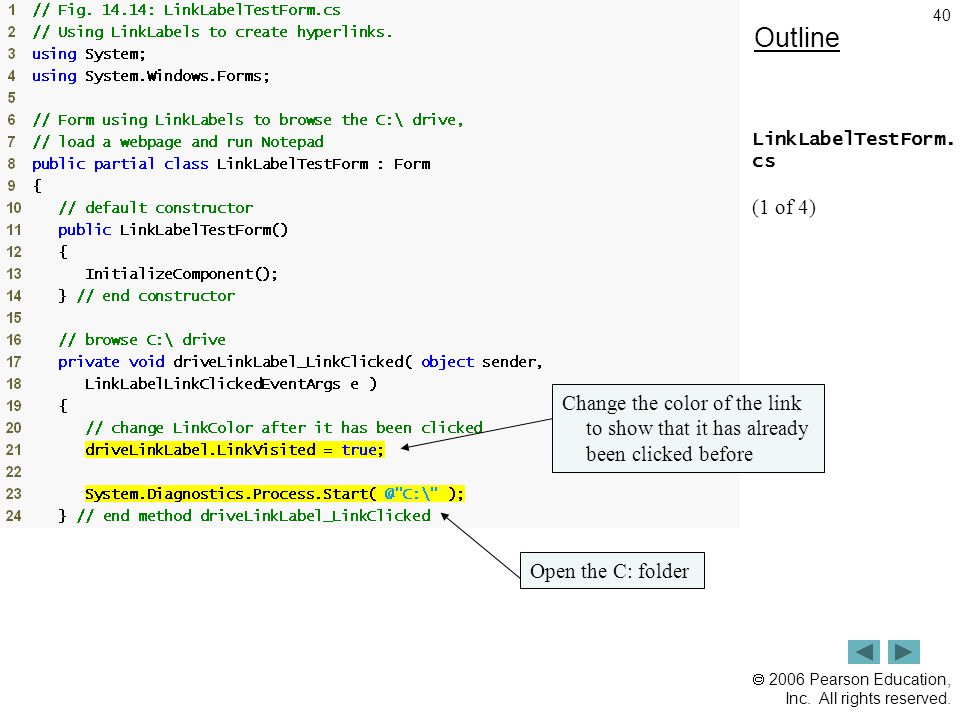Click the LinkLabelLinkClickedEventArgs parameter line
Image resolution: width=960 pixels, height=720 pixels.
(231, 384)
